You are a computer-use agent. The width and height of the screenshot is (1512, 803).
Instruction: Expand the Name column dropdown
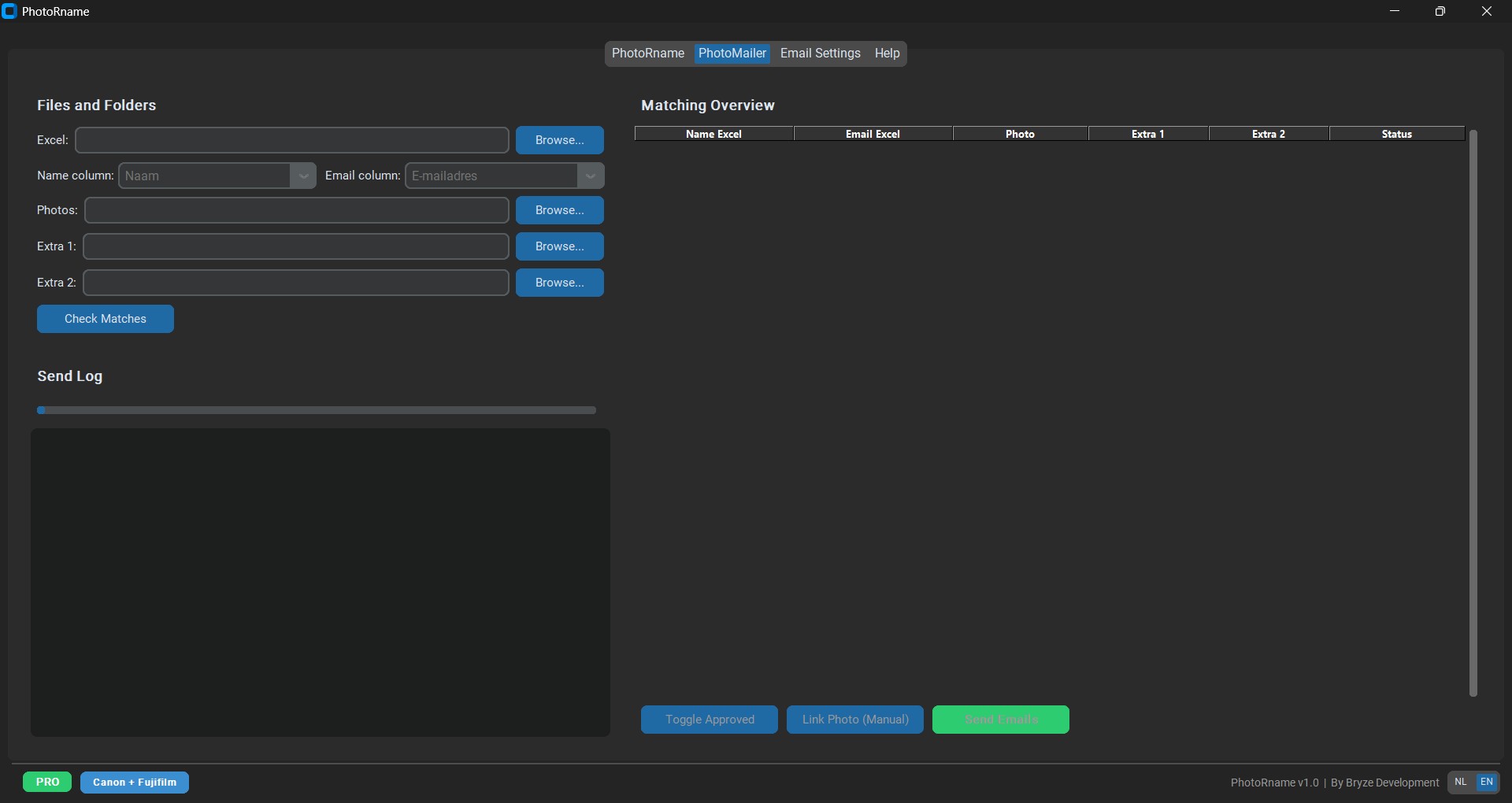point(303,176)
